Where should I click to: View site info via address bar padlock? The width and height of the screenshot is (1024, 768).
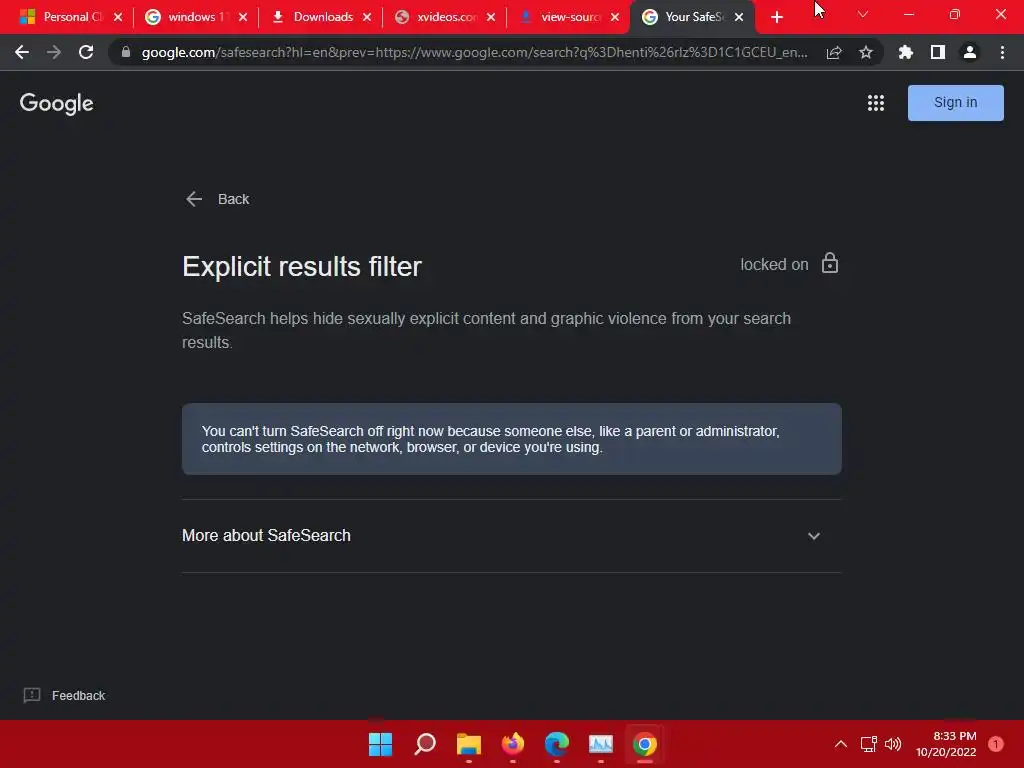[126, 52]
